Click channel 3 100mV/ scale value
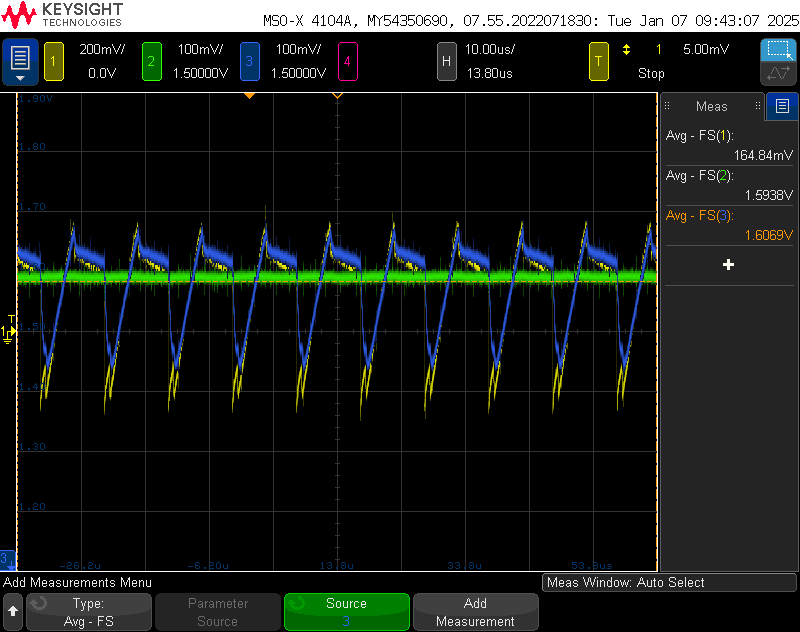 298,49
